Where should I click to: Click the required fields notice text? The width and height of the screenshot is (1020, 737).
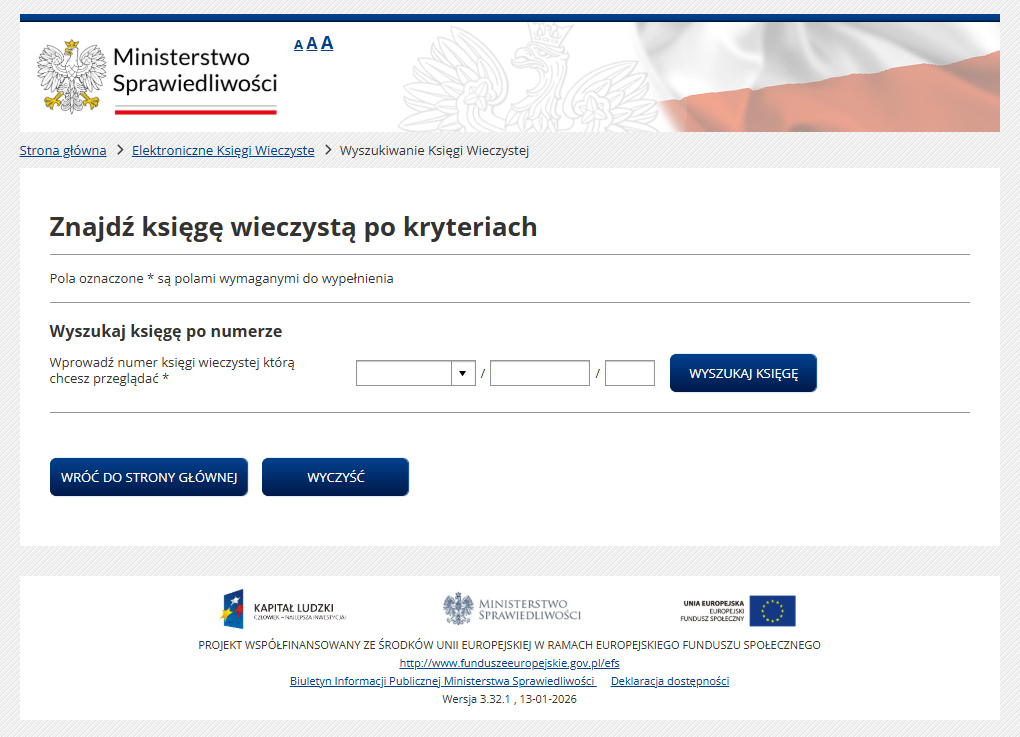pos(221,278)
